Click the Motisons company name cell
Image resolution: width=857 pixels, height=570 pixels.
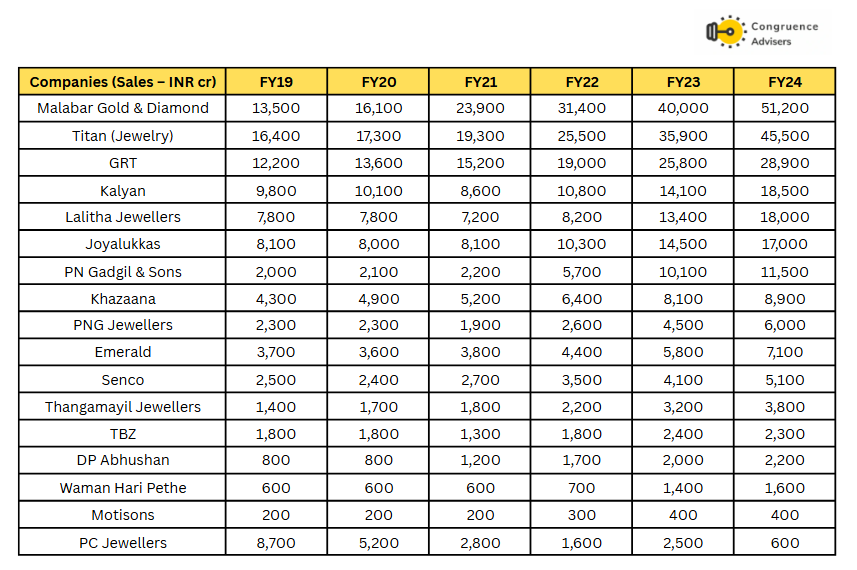coord(122,515)
